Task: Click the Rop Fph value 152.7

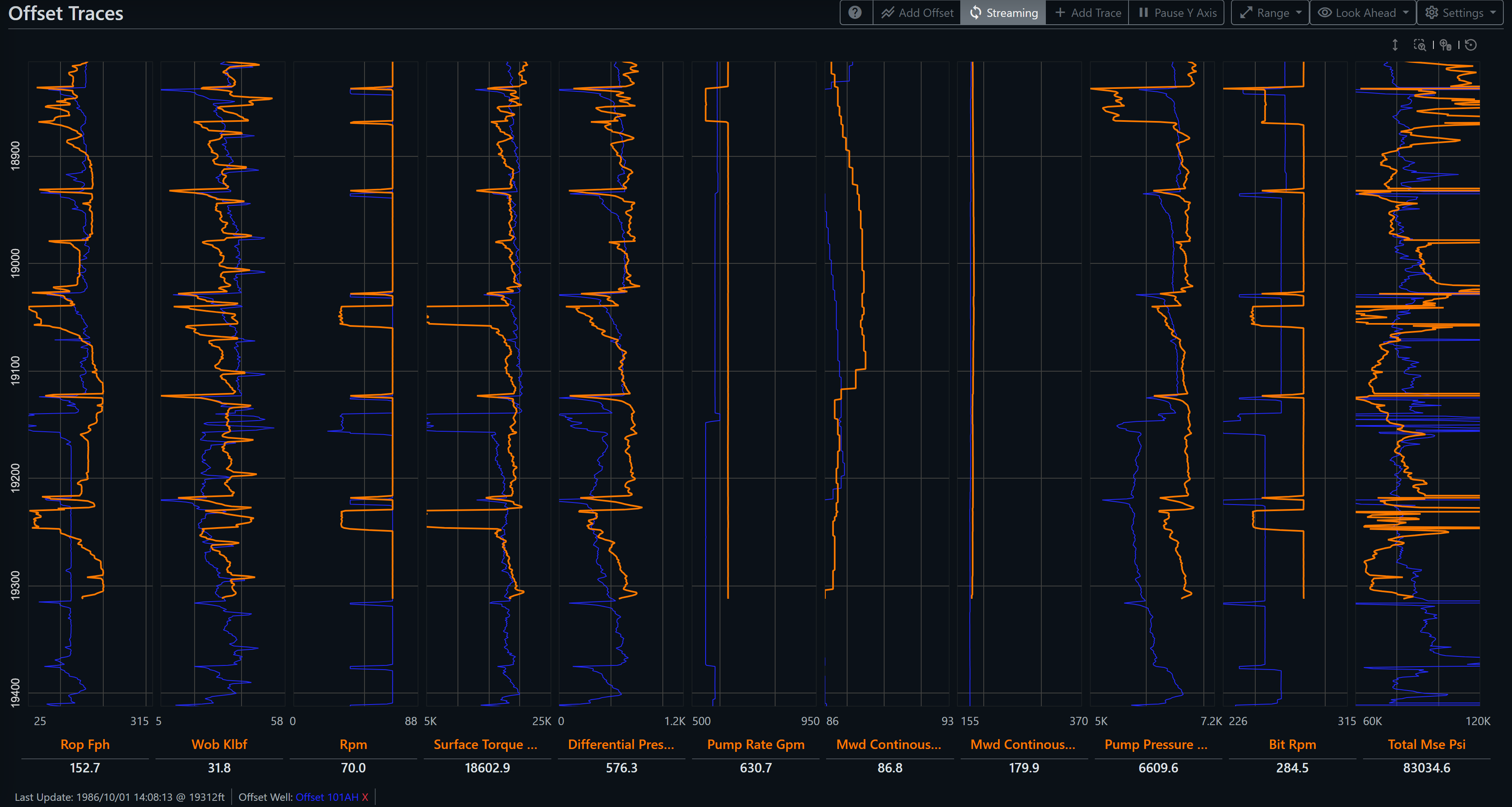Action: (x=85, y=767)
